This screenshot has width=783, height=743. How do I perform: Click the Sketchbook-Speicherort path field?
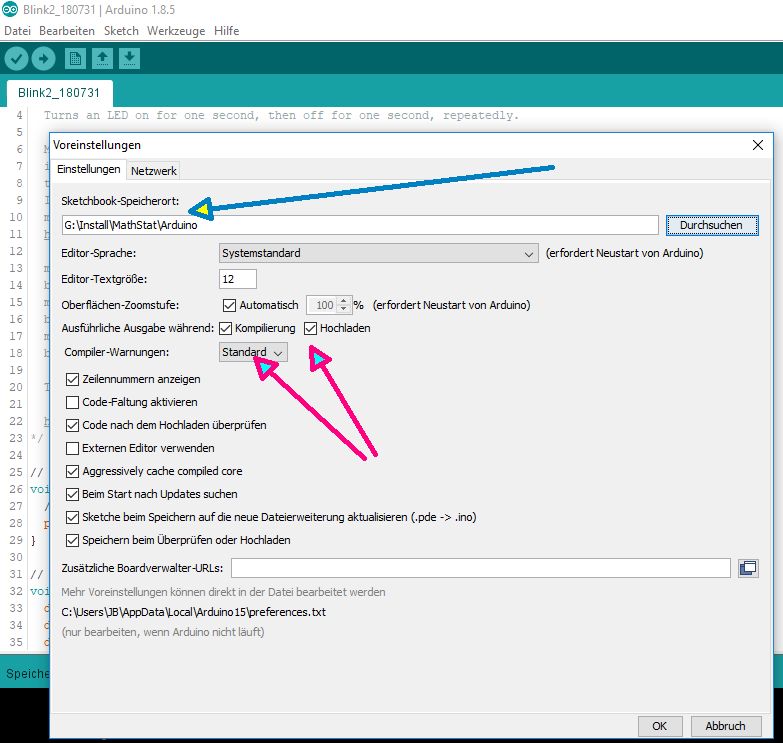pos(360,225)
